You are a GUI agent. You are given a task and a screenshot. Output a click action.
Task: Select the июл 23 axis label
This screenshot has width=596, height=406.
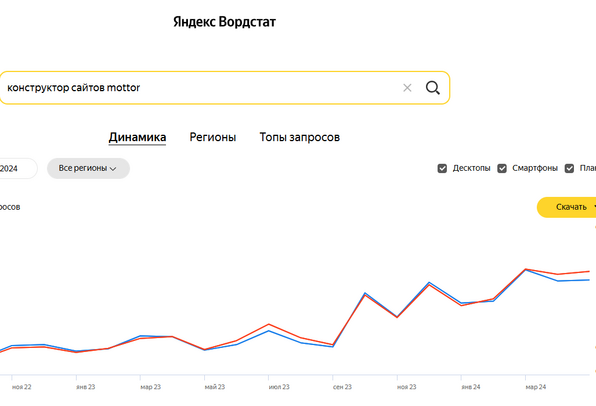[279, 387]
